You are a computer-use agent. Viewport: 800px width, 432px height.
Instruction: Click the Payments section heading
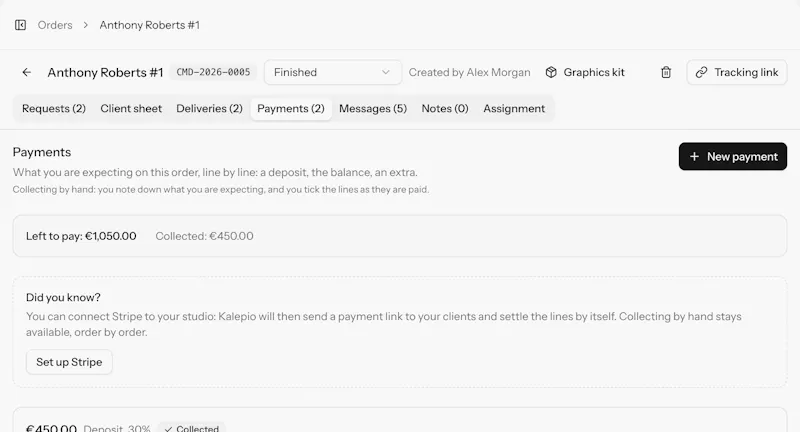[42, 152]
